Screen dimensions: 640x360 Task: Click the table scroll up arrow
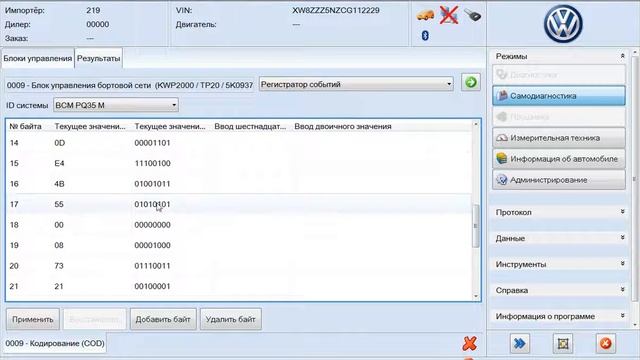point(476,124)
